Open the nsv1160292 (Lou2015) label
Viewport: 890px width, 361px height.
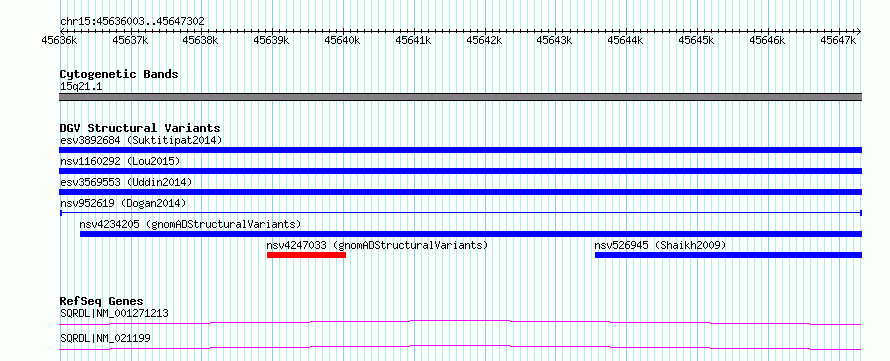(x=120, y=161)
